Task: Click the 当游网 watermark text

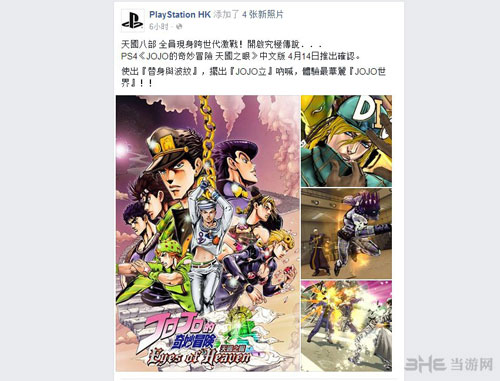Action: point(471,364)
